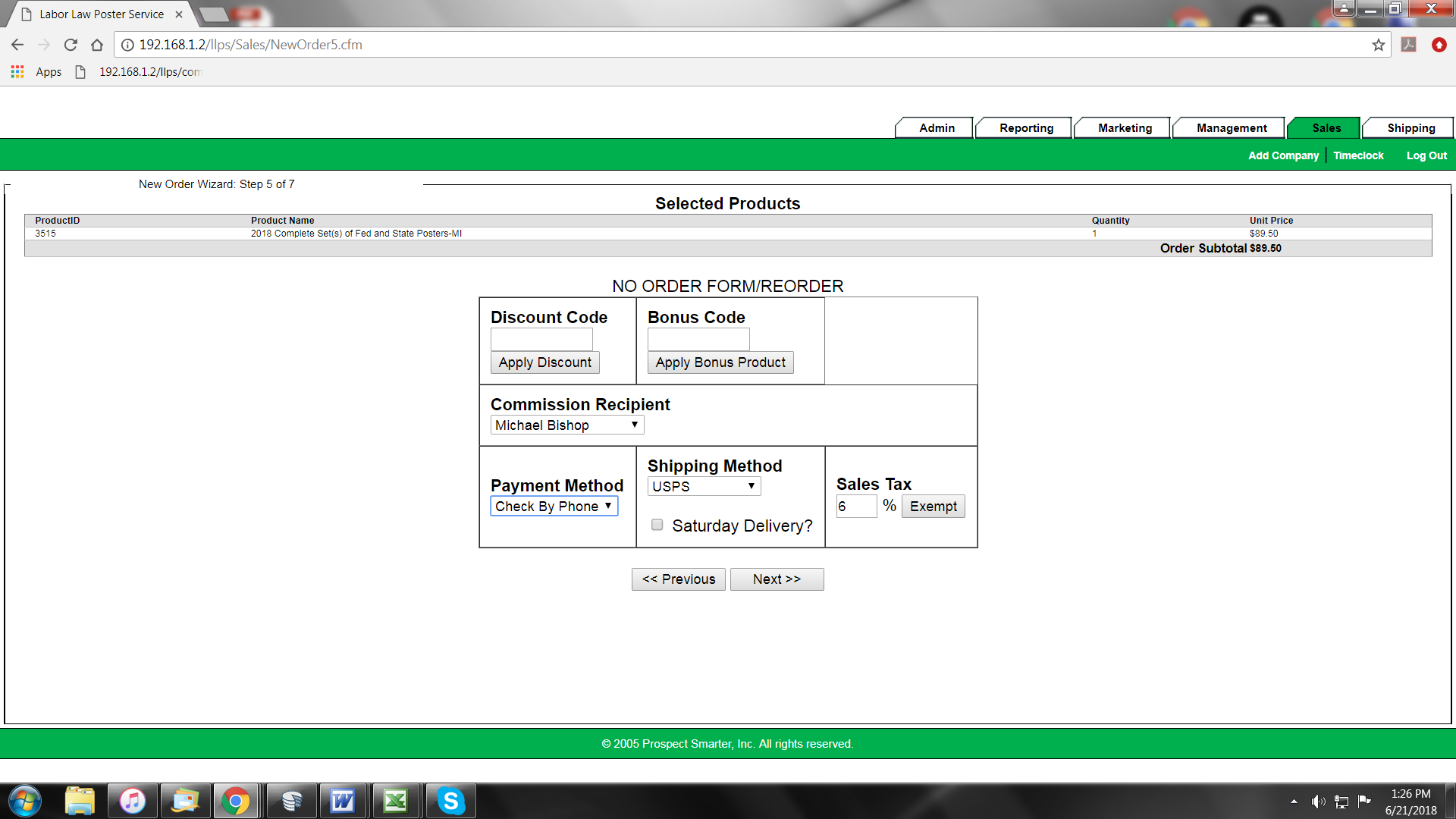Click the browser home icon

coord(96,45)
